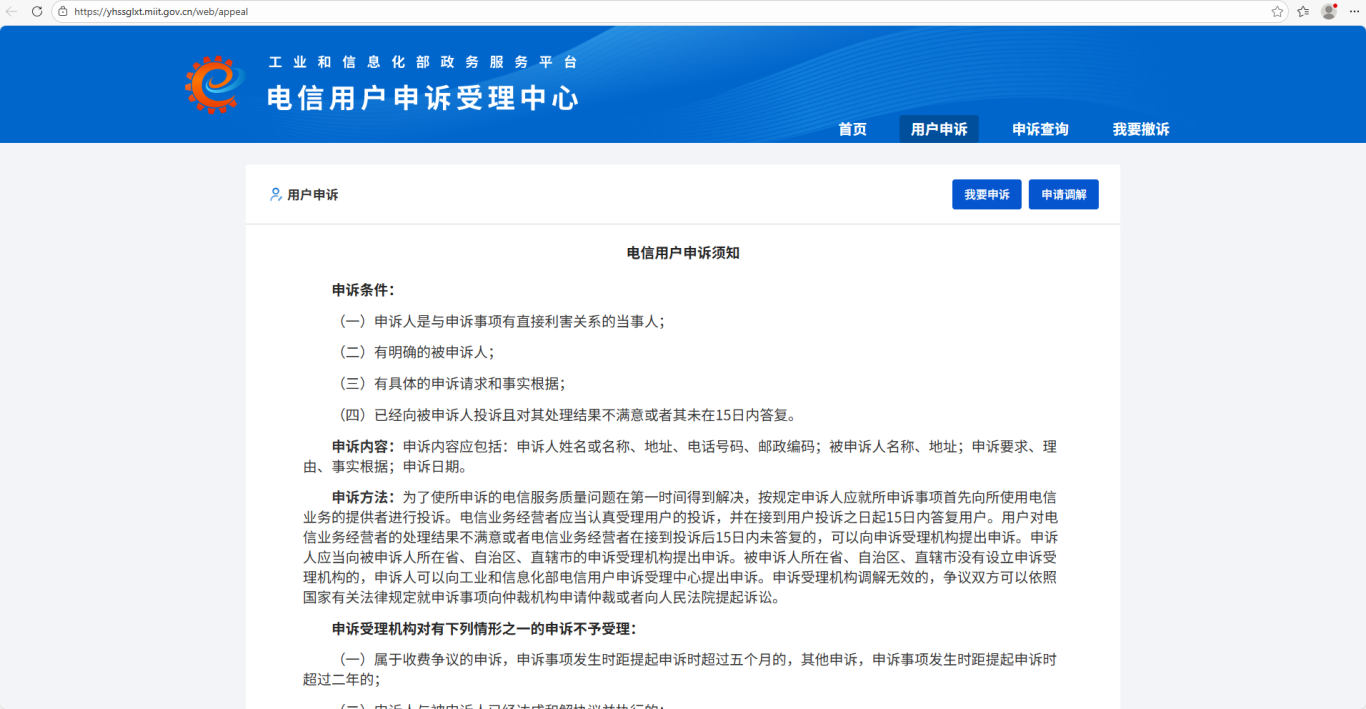Click the 工业和信息化部政务服务平台 header text
The width and height of the screenshot is (1366, 709).
click(423, 62)
